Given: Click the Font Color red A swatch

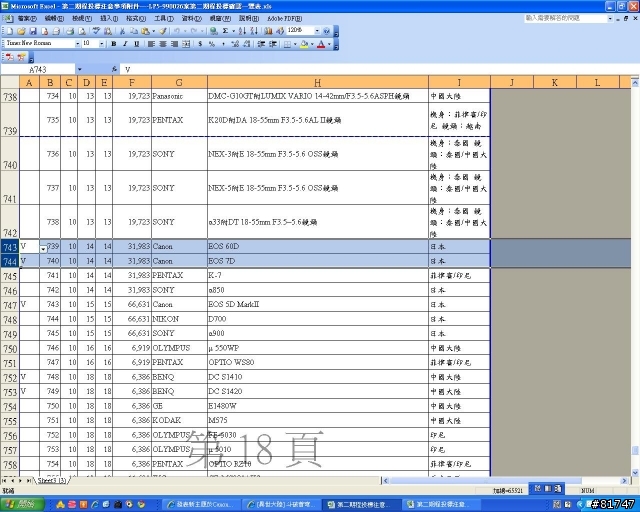Looking at the screenshot, I should [x=321, y=44].
